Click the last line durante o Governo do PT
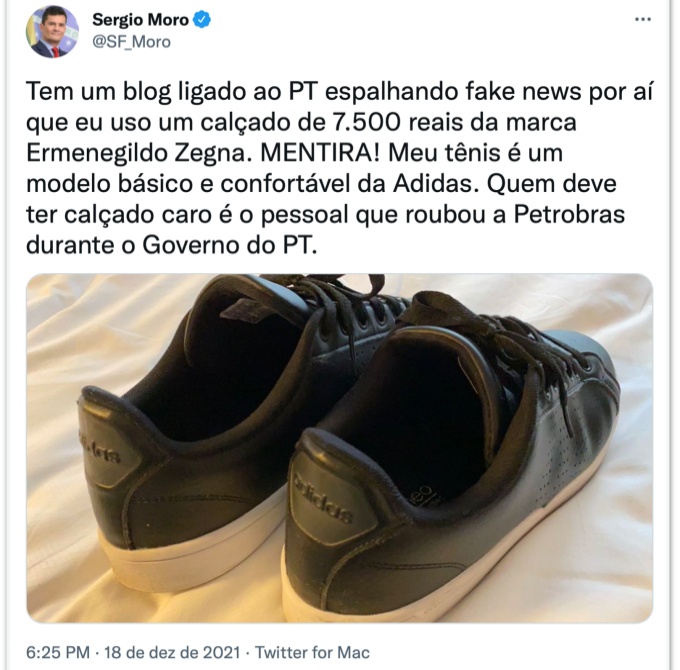Viewport: 680px width, 670px height. click(172, 245)
